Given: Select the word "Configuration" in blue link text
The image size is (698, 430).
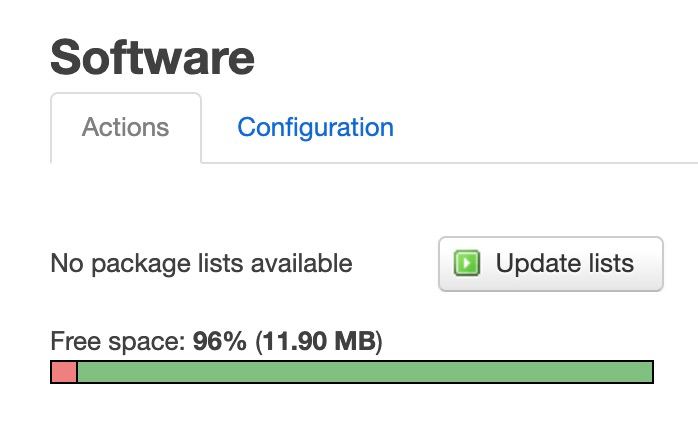Looking at the screenshot, I should click(x=315, y=127).
